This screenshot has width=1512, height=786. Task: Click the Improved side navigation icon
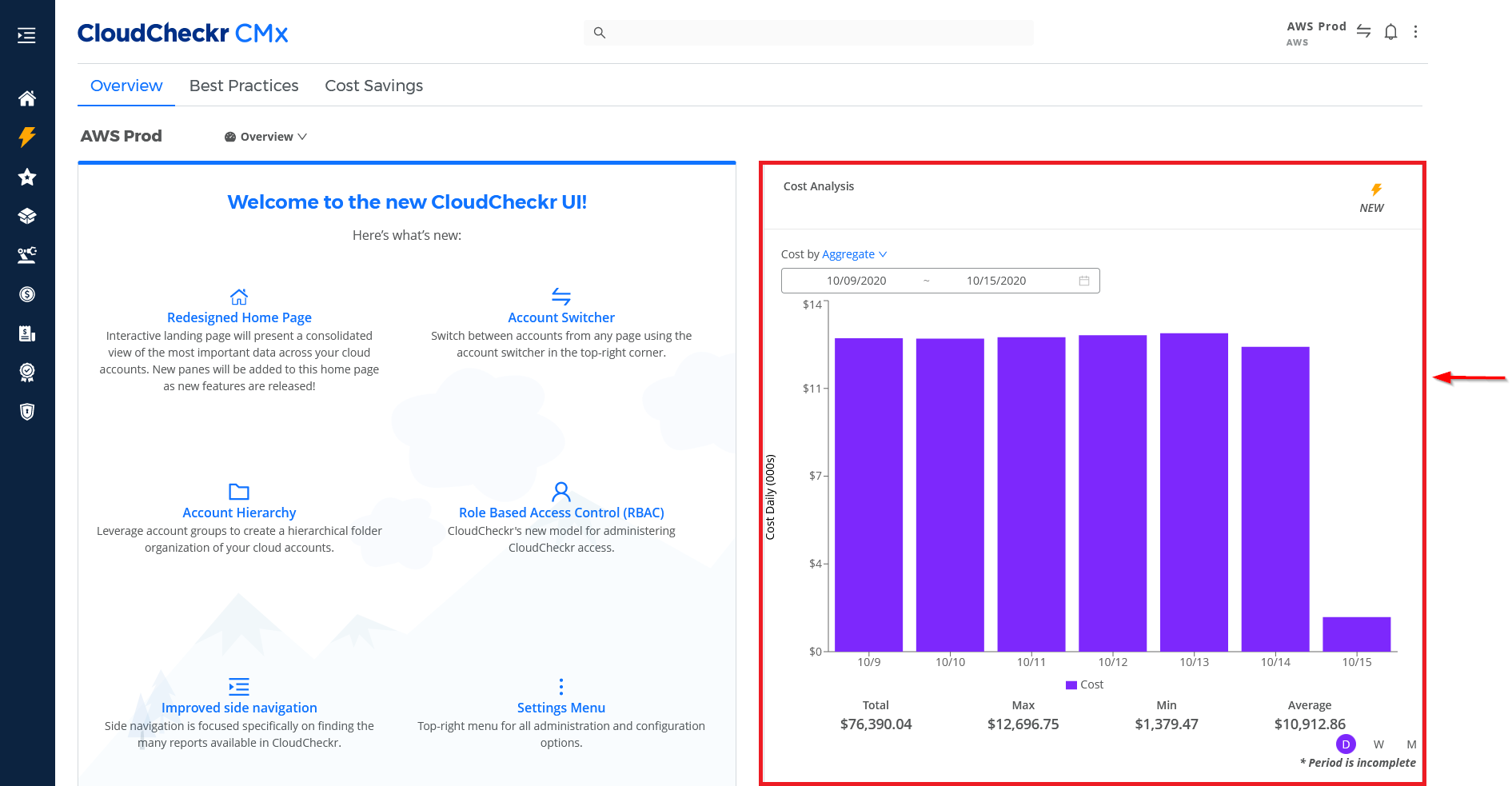click(239, 686)
